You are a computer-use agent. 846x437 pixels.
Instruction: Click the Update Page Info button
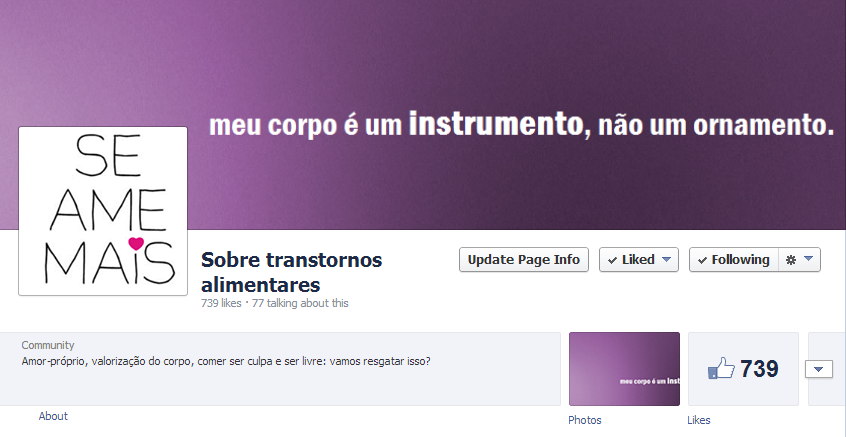click(523, 260)
